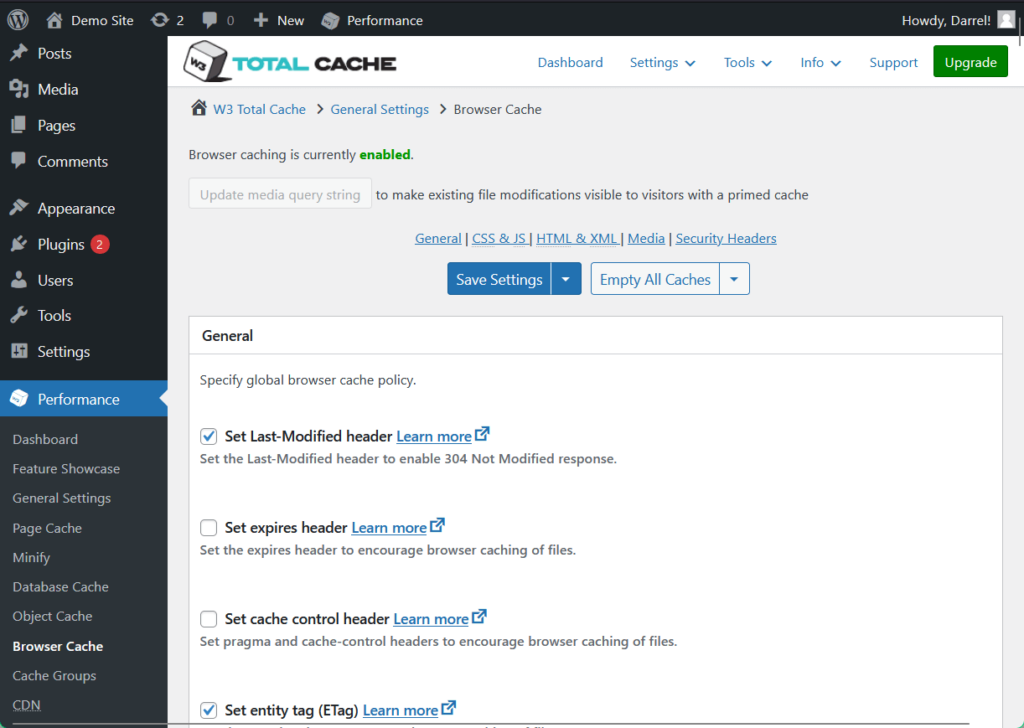Open Learn more for cache control header

point(430,619)
